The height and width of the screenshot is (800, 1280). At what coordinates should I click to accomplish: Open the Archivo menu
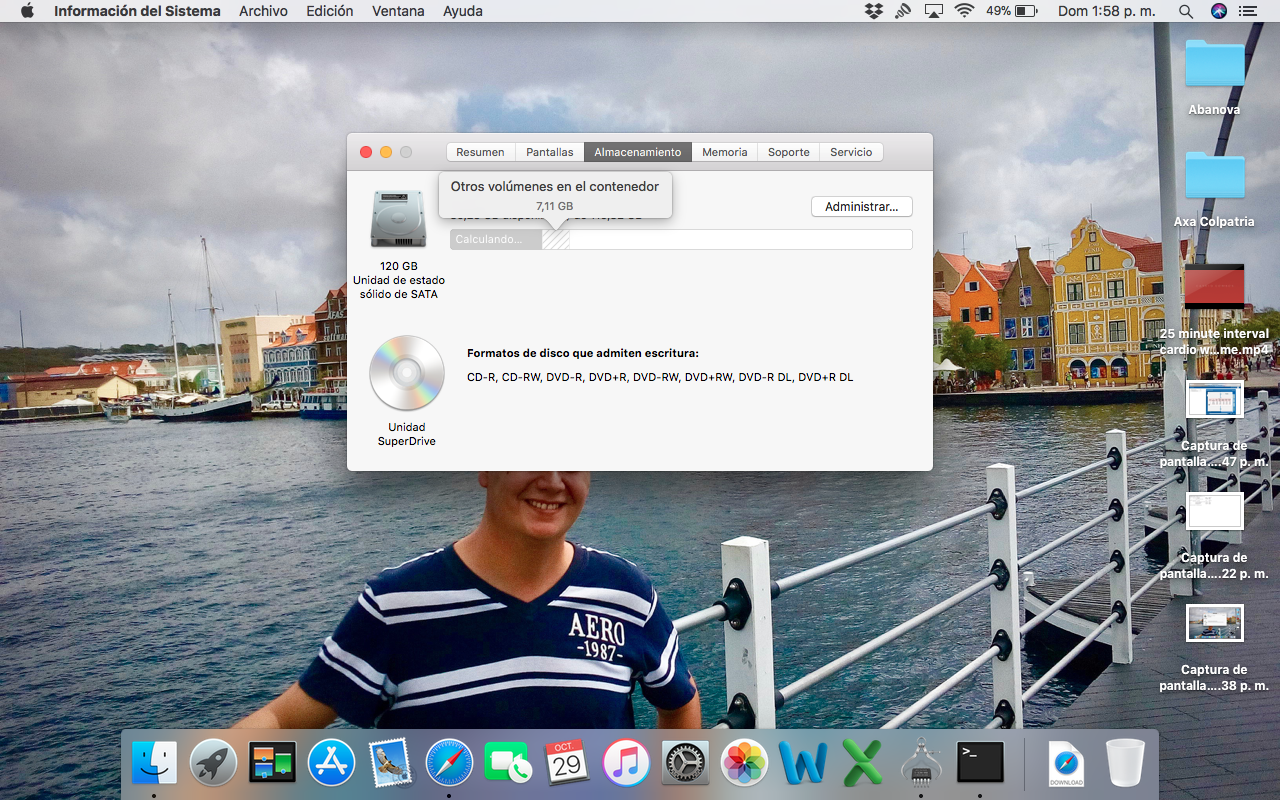(263, 11)
